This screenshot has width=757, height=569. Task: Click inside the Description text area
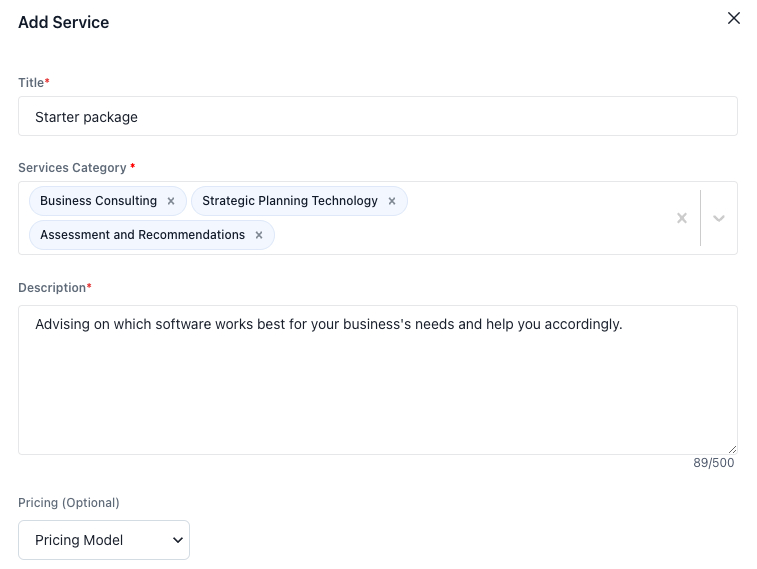pos(378,390)
